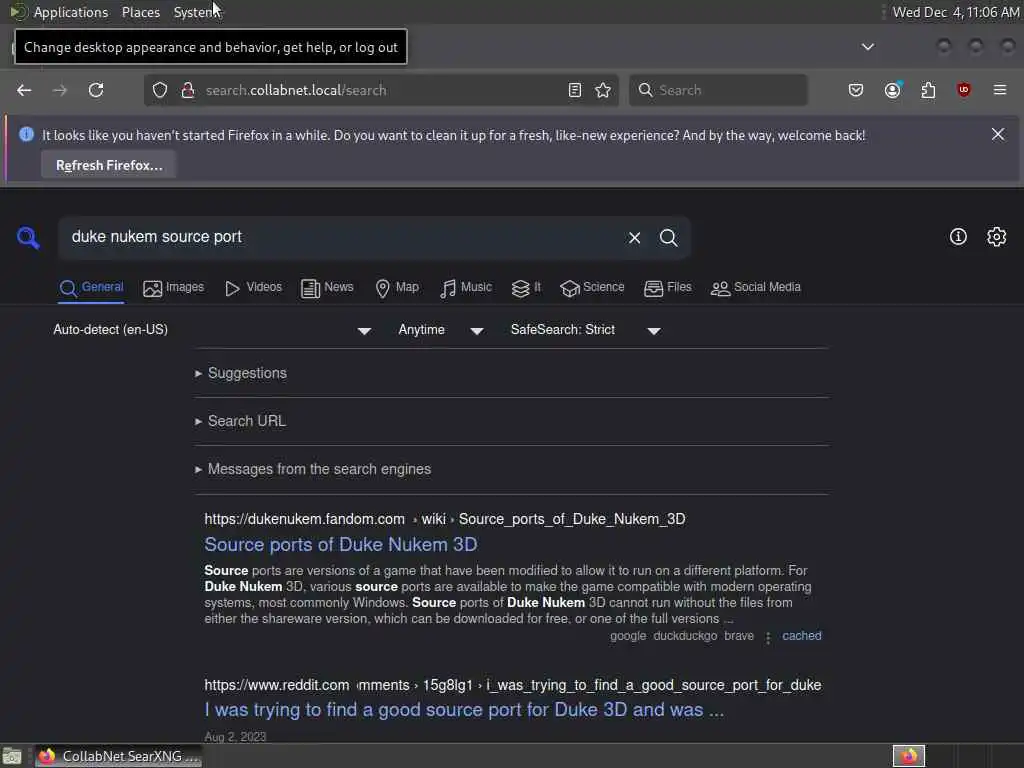Switch to the It category tab

(x=526, y=288)
